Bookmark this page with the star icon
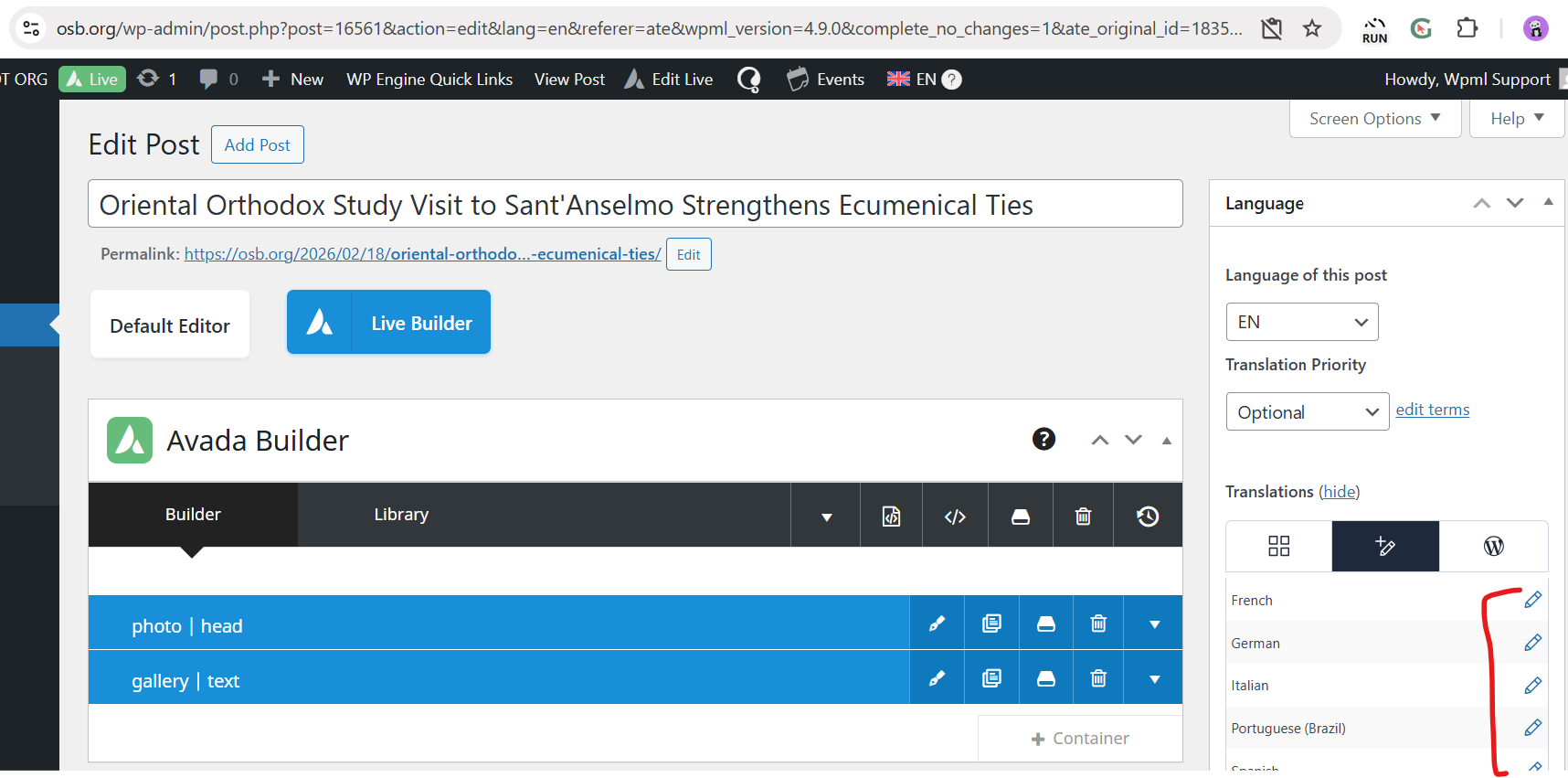1568x778 pixels. (1312, 28)
